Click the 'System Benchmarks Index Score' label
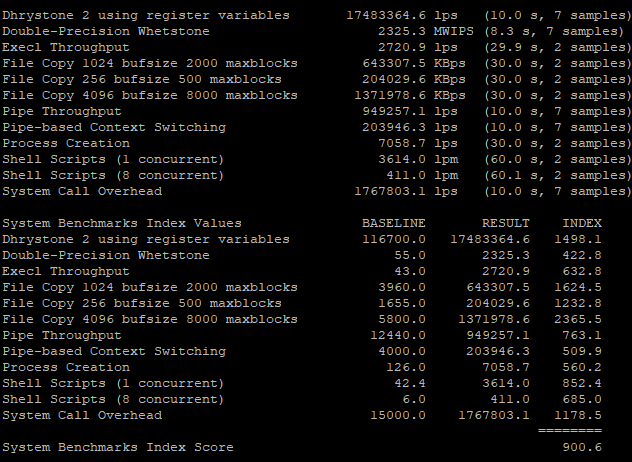 pos(118,447)
